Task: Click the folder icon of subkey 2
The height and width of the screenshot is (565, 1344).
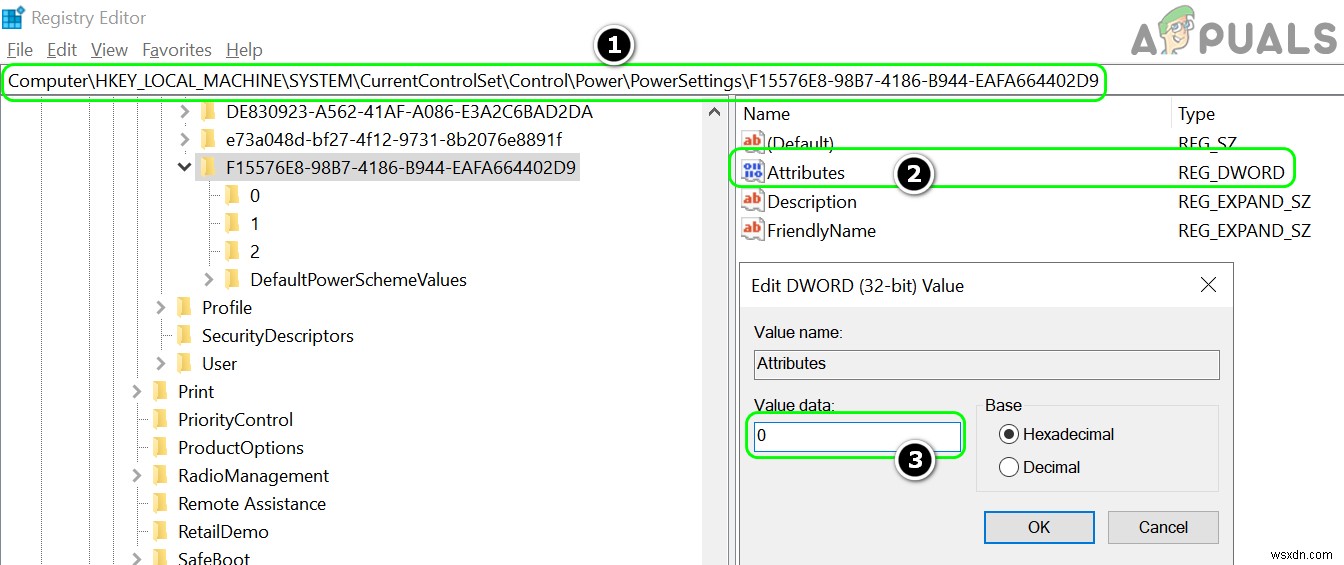Action: point(232,251)
